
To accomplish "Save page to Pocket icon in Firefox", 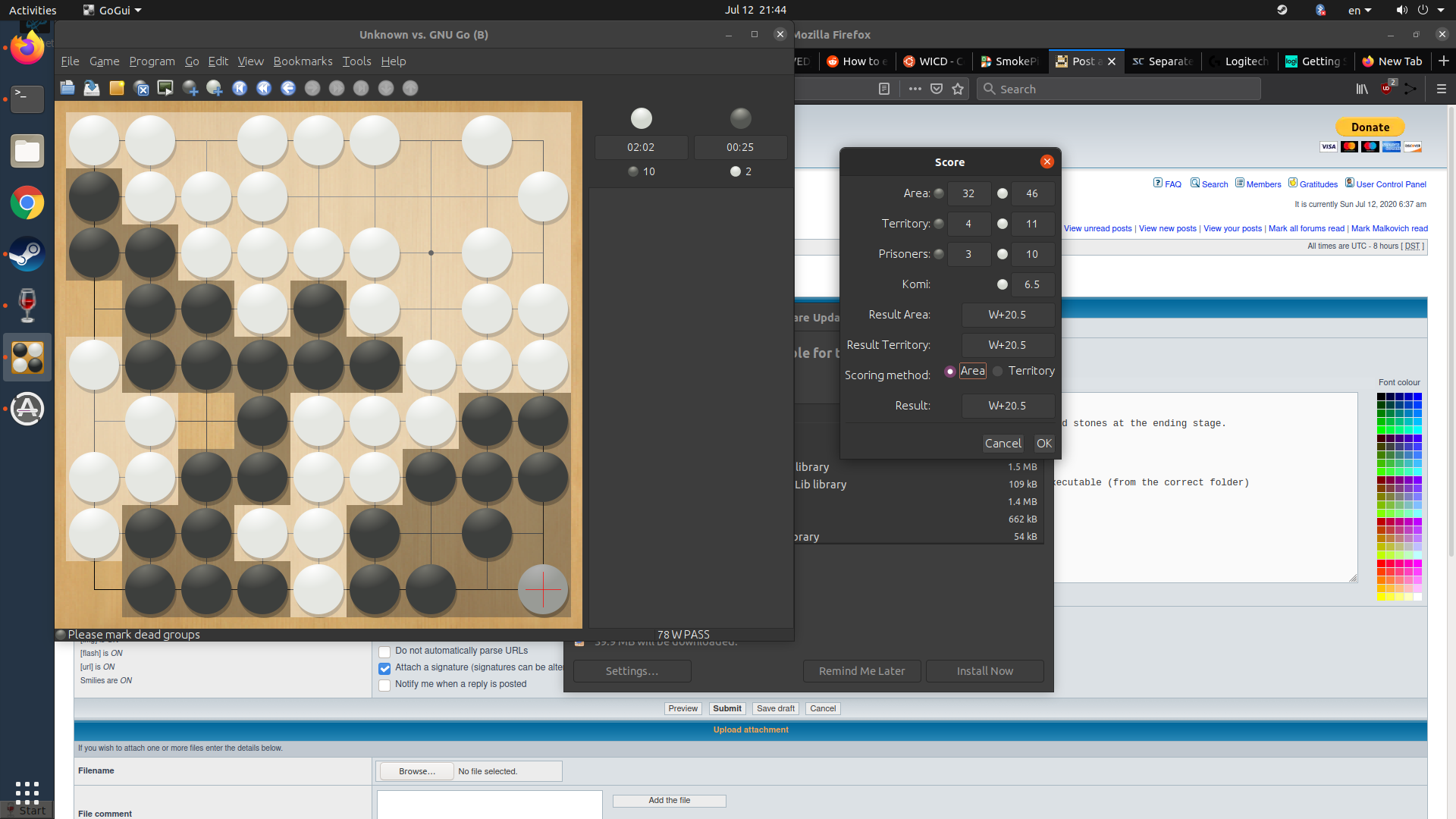I will coord(937,89).
